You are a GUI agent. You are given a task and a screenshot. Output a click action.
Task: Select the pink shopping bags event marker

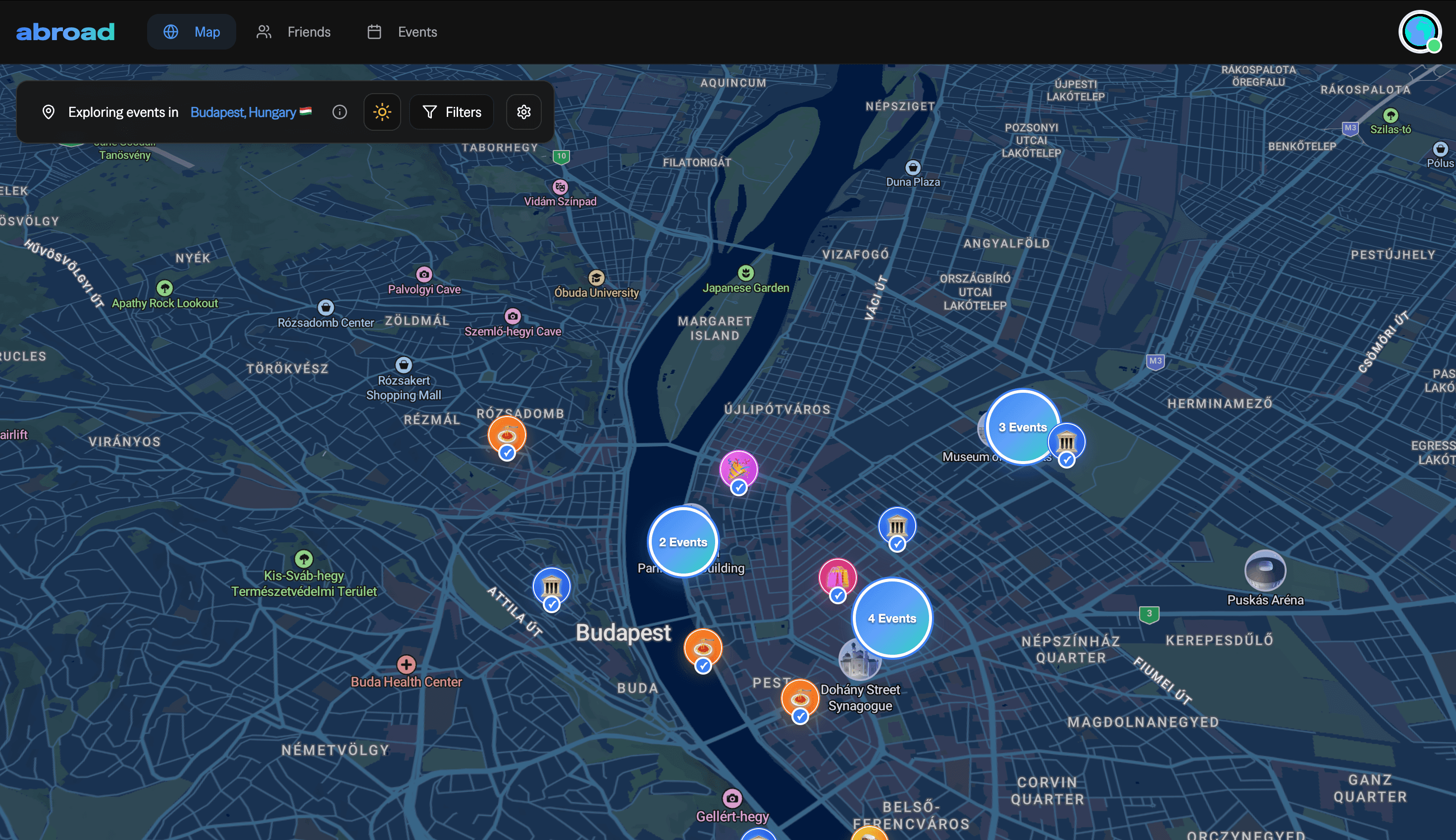(837, 577)
